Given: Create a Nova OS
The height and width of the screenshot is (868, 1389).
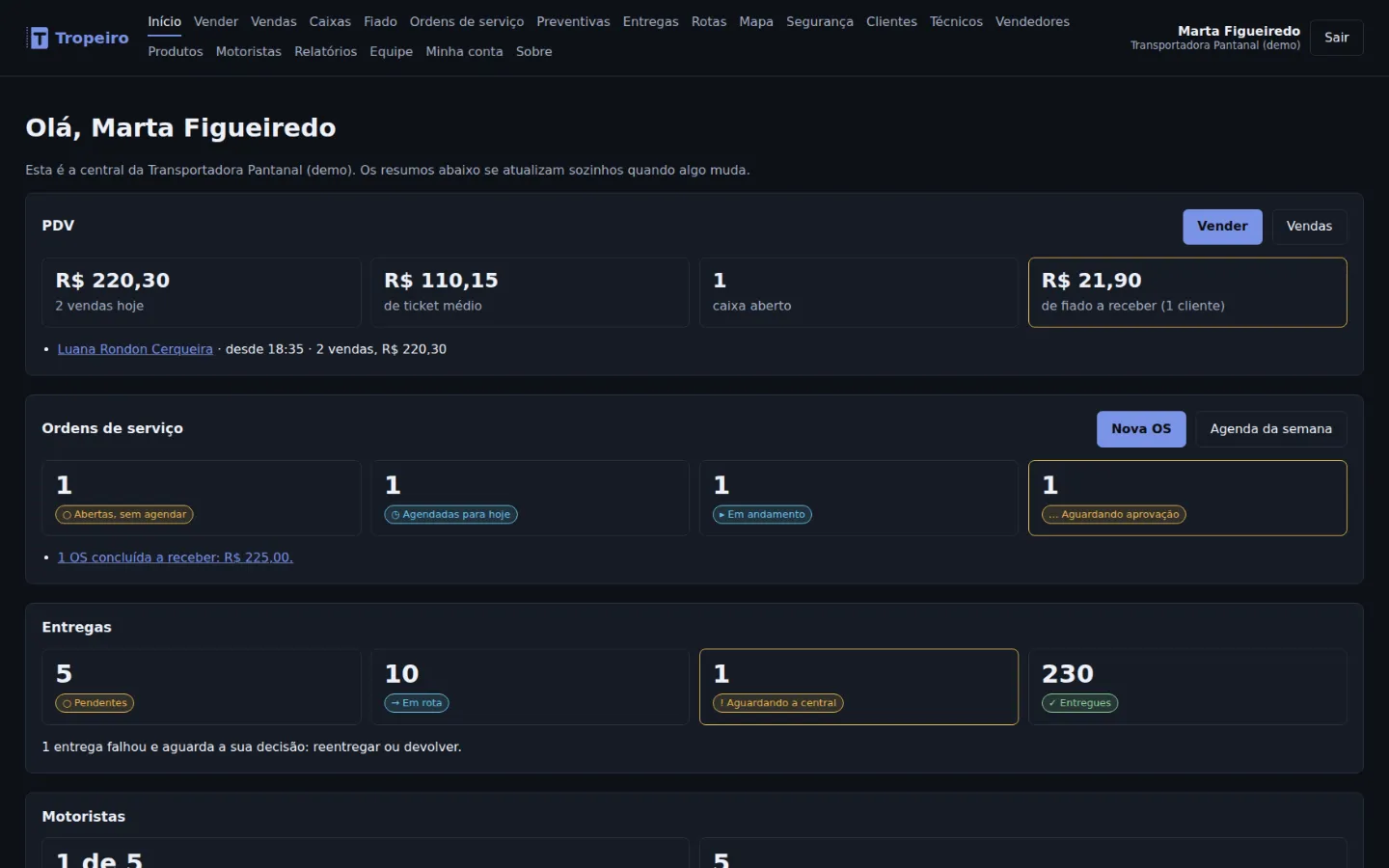Looking at the screenshot, I should [1141, 429].
